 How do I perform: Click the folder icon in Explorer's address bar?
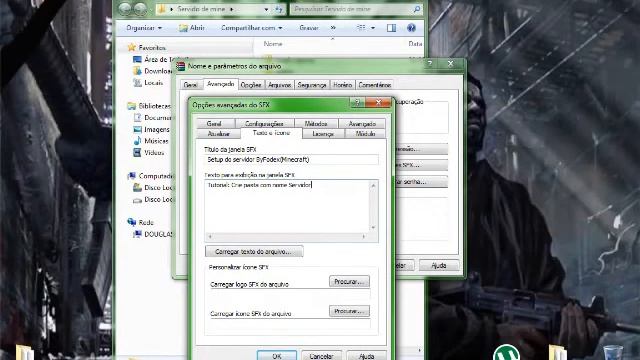[162, 9]
